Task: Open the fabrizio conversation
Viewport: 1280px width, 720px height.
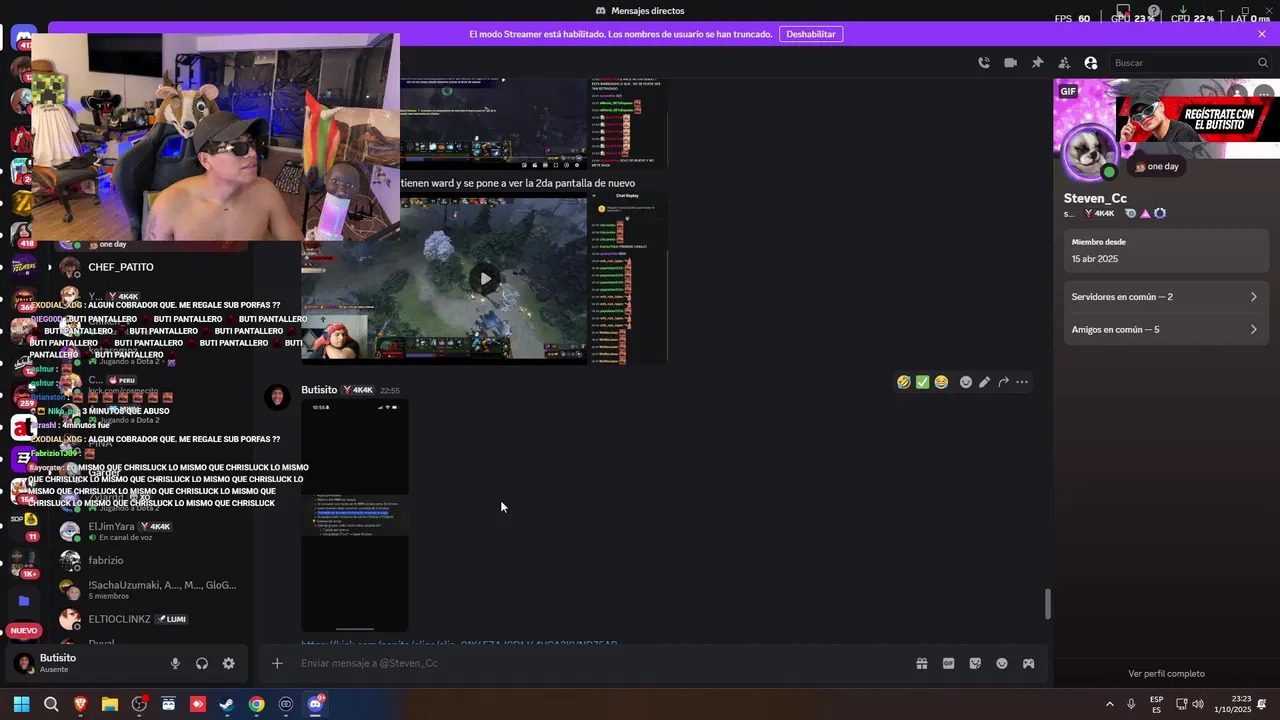Action: 150,560
